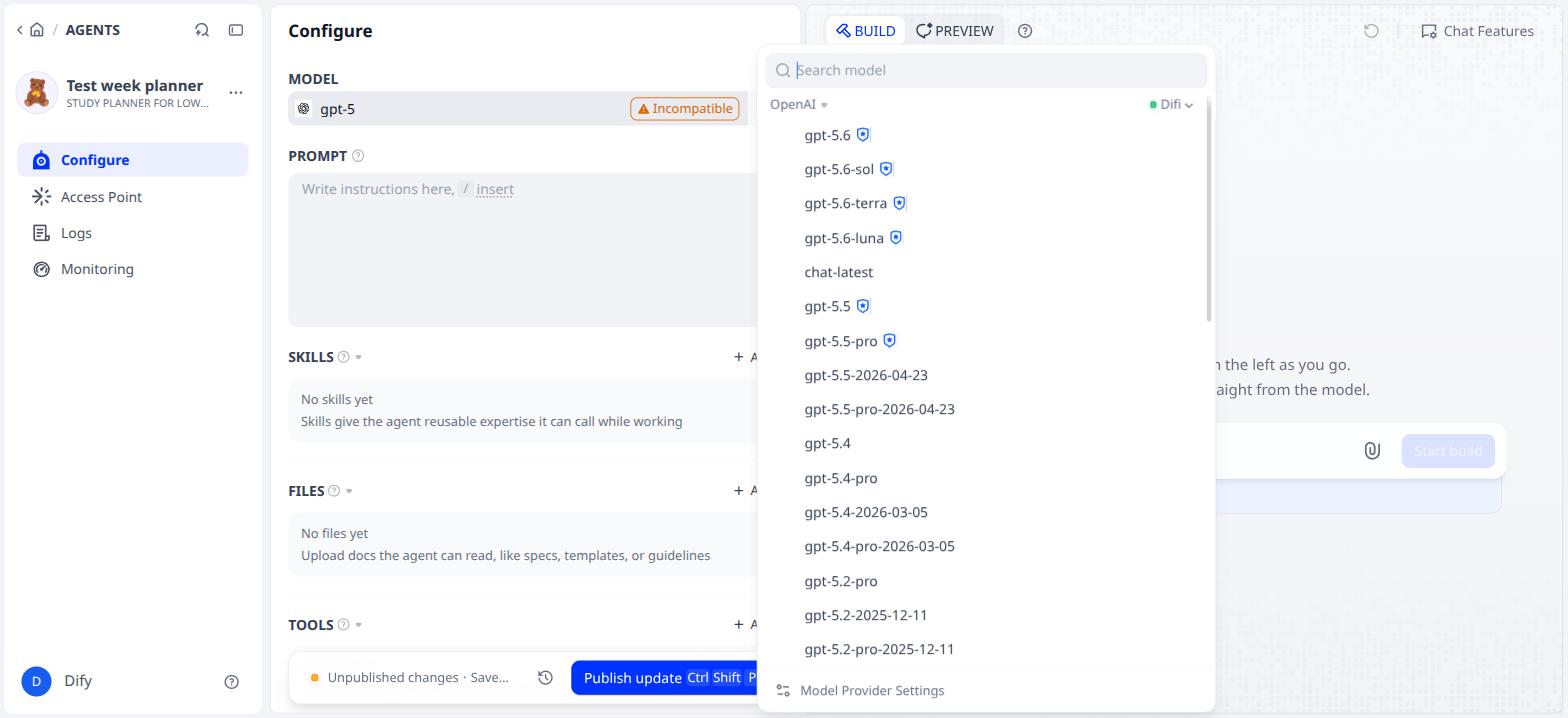Viewport: 1568px width, 718px height.
Task: Click the help icon beside PREVIEW tab
Action: (x=1025, y=31)
